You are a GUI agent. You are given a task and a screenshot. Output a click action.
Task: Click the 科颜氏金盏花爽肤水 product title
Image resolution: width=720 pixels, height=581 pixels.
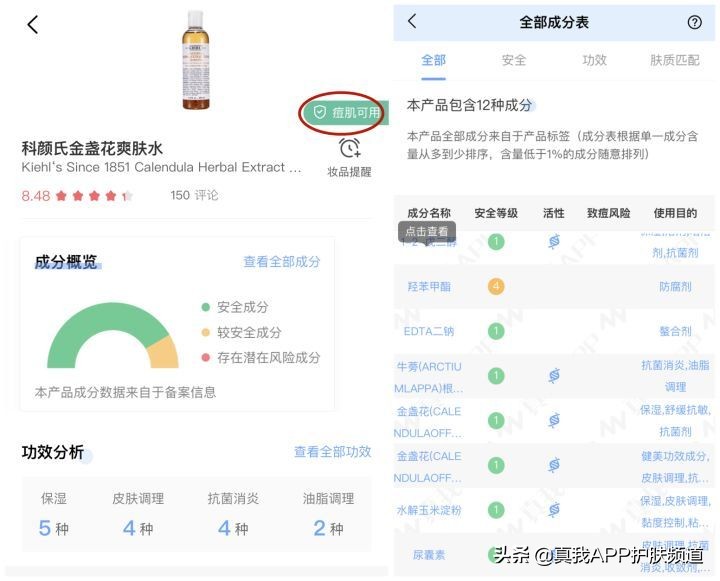pos(92,148)
